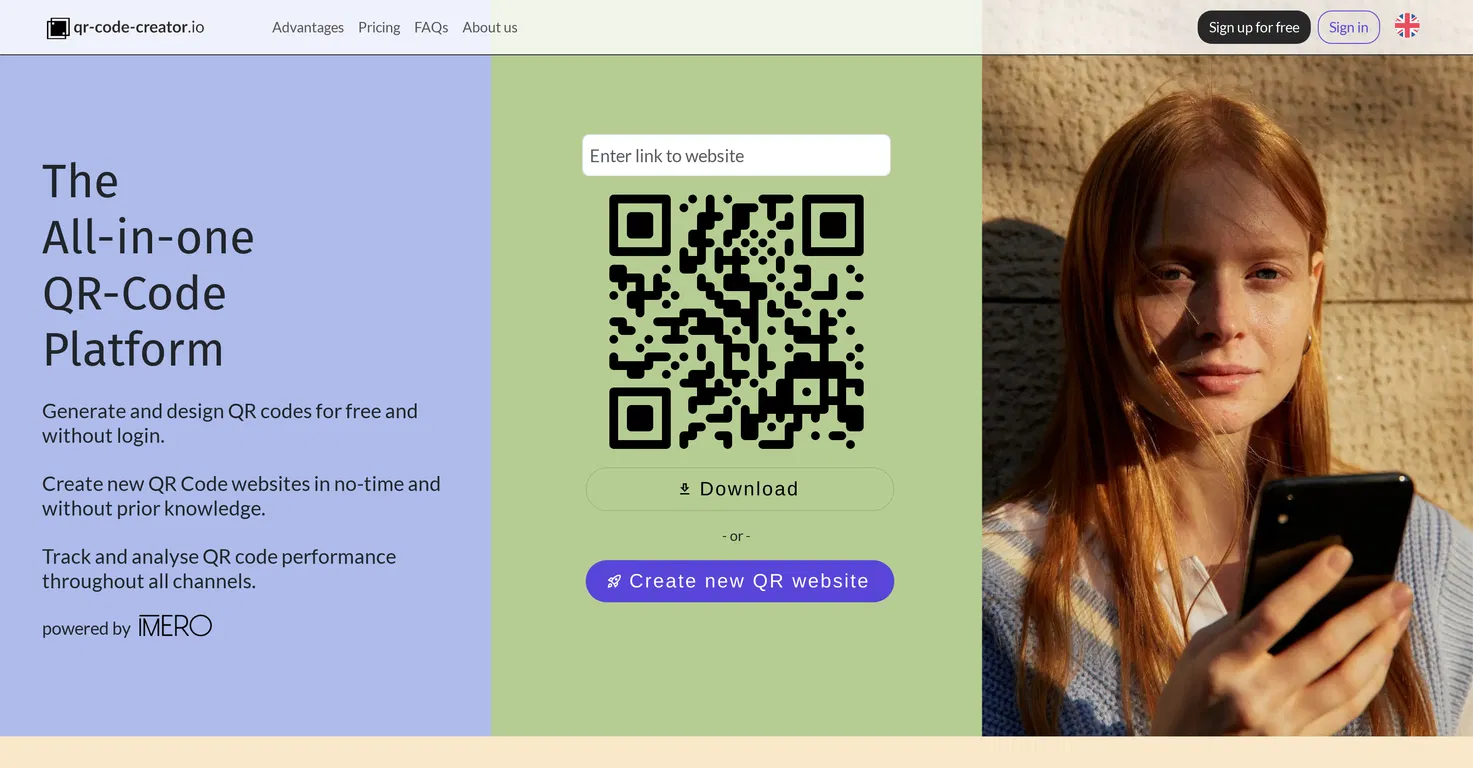Click 'Track and analyse QR code performance' text

click(x=219, y=568)
